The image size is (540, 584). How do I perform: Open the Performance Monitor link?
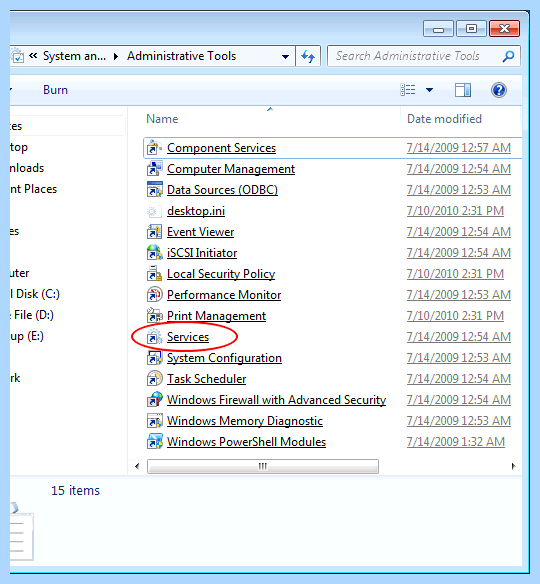[224, 295]
